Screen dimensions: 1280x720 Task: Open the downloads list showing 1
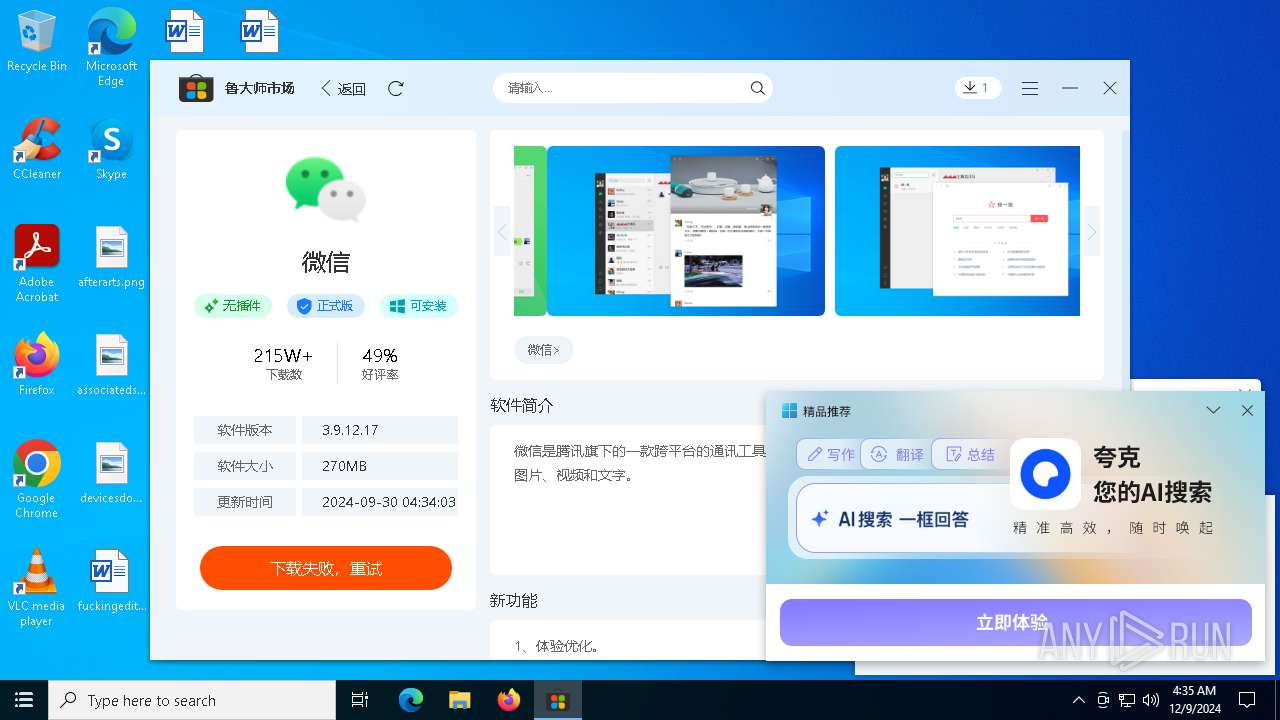point(978,88)
